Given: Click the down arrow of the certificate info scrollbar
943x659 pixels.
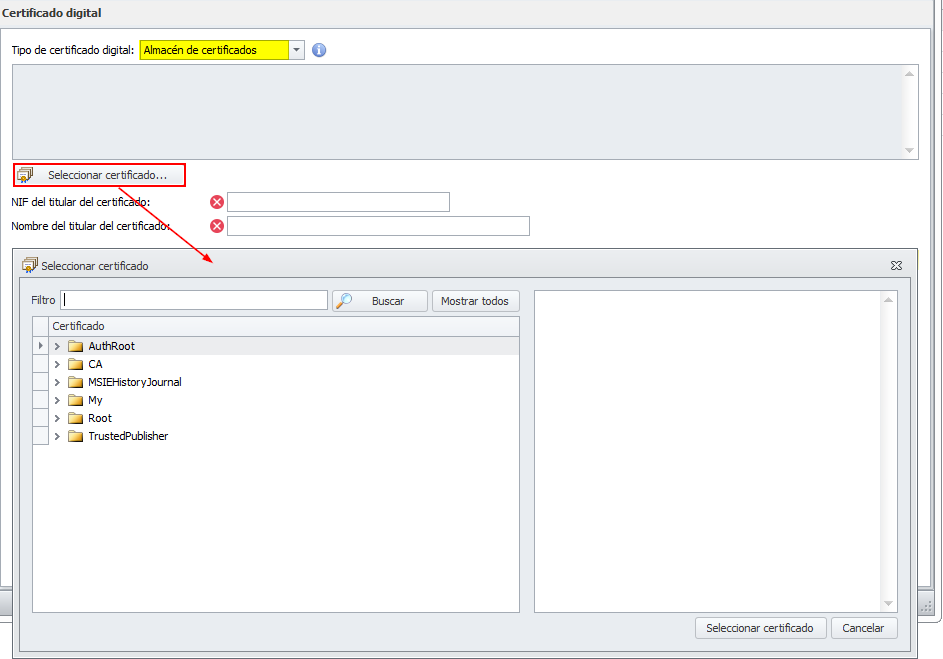Looking at the screenshot, I should coord(909,150).
